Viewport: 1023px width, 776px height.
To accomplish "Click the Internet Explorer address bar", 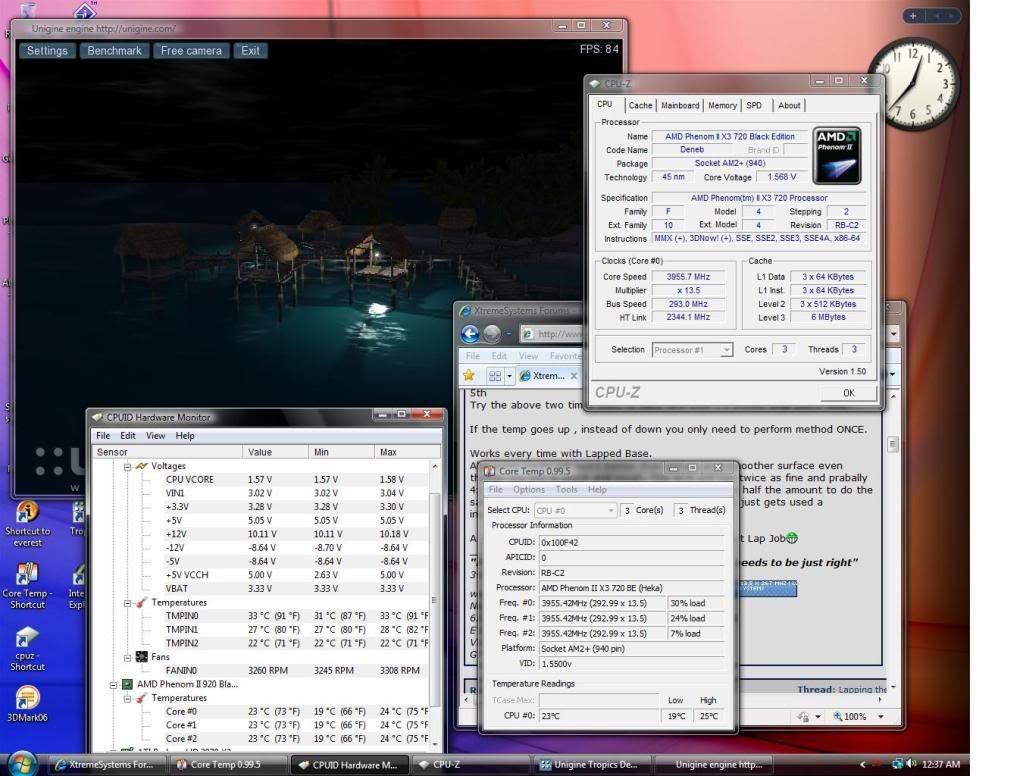I will pos(552,334).
